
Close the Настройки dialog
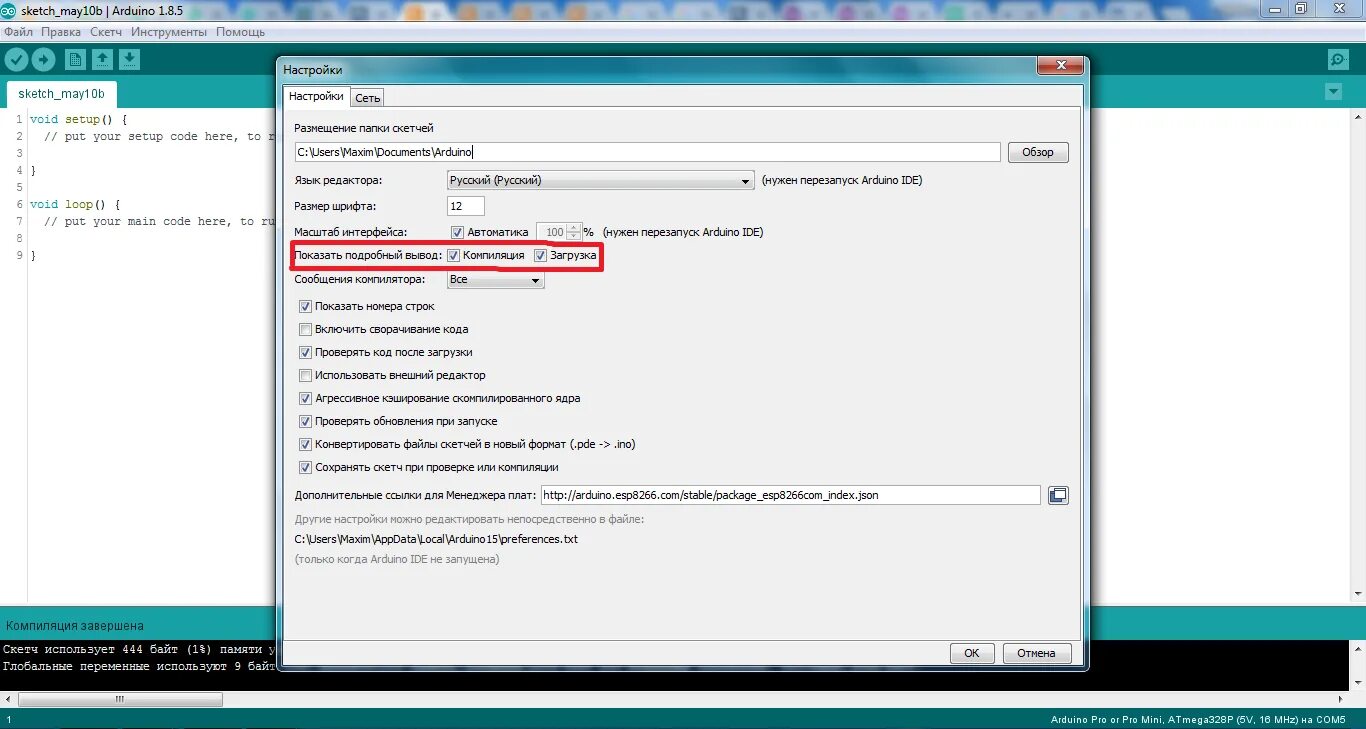pyautogui.click(x=1060, y=67)
